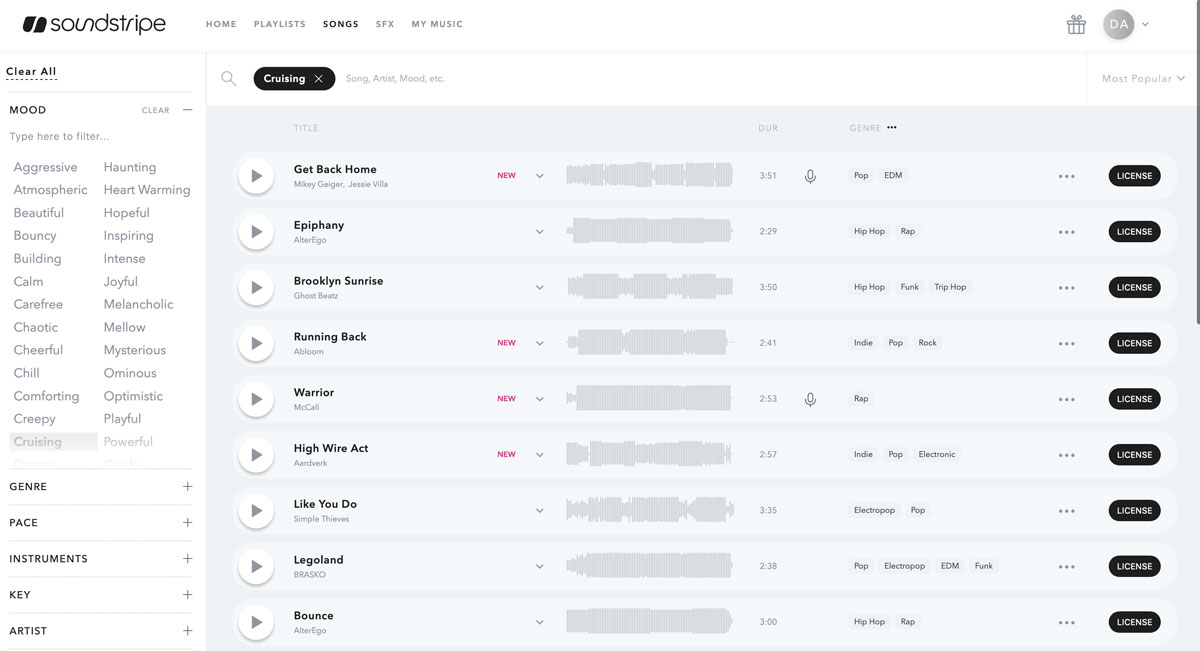1200x651 pixels.
Task: Expand details chevron for Like You Do
Action: 540,511
